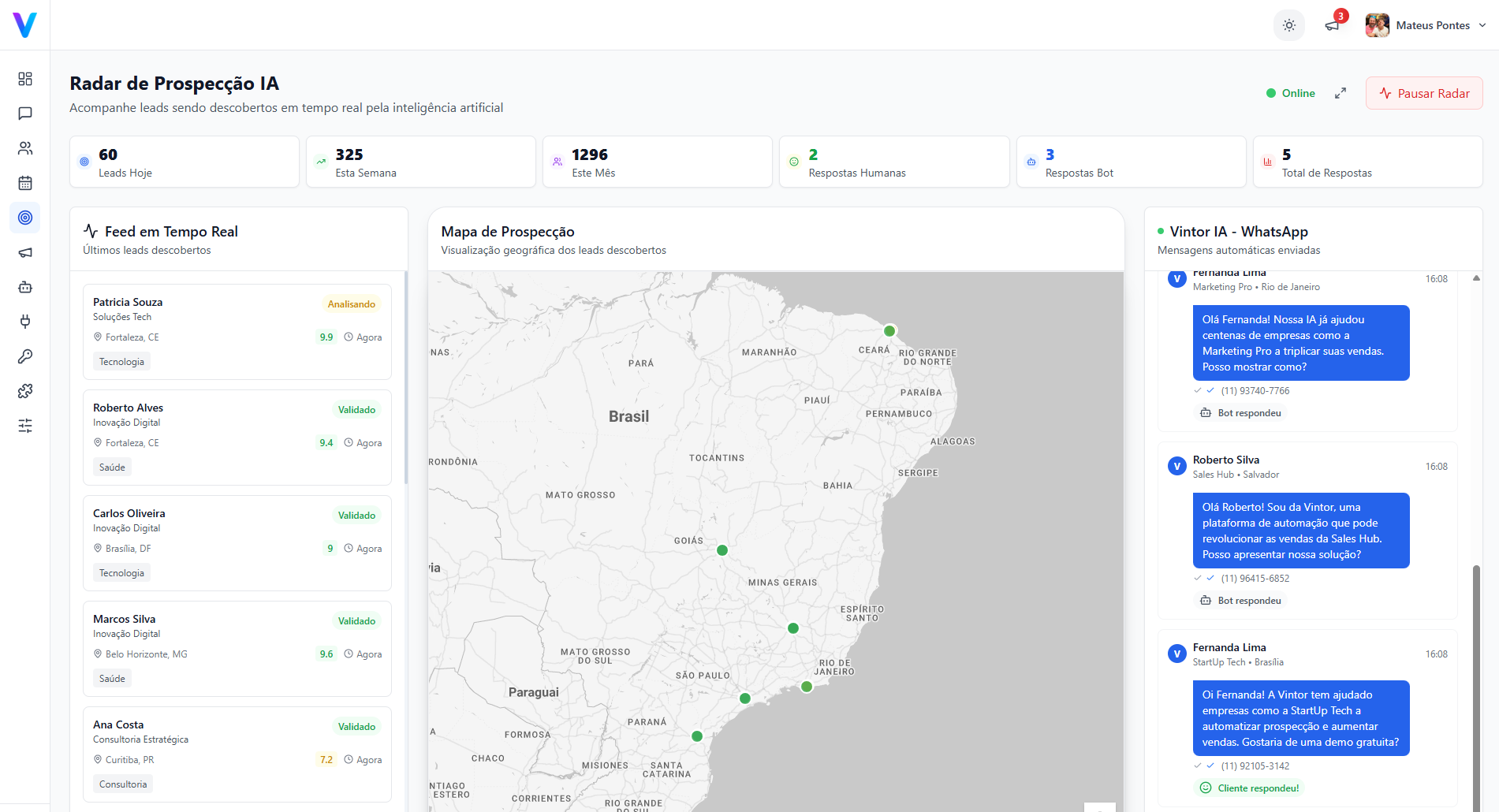The width and height of the screenshot is (1499, 812).
Task: Click the puzzle piece plugins icon
Action: (x=24, y=390)
